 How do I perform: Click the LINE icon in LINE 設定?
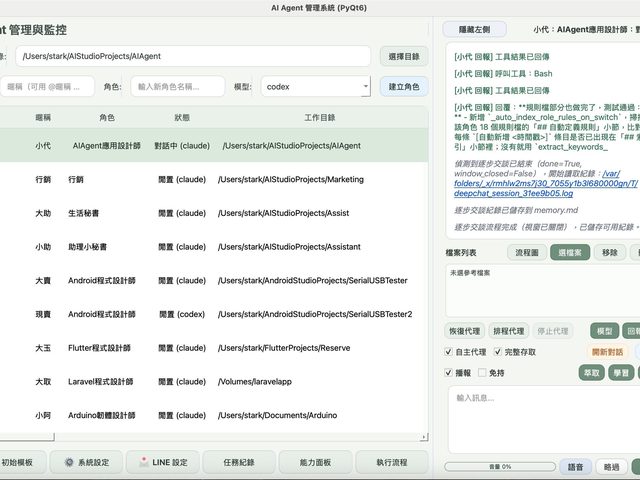click(x=144, y=462)
